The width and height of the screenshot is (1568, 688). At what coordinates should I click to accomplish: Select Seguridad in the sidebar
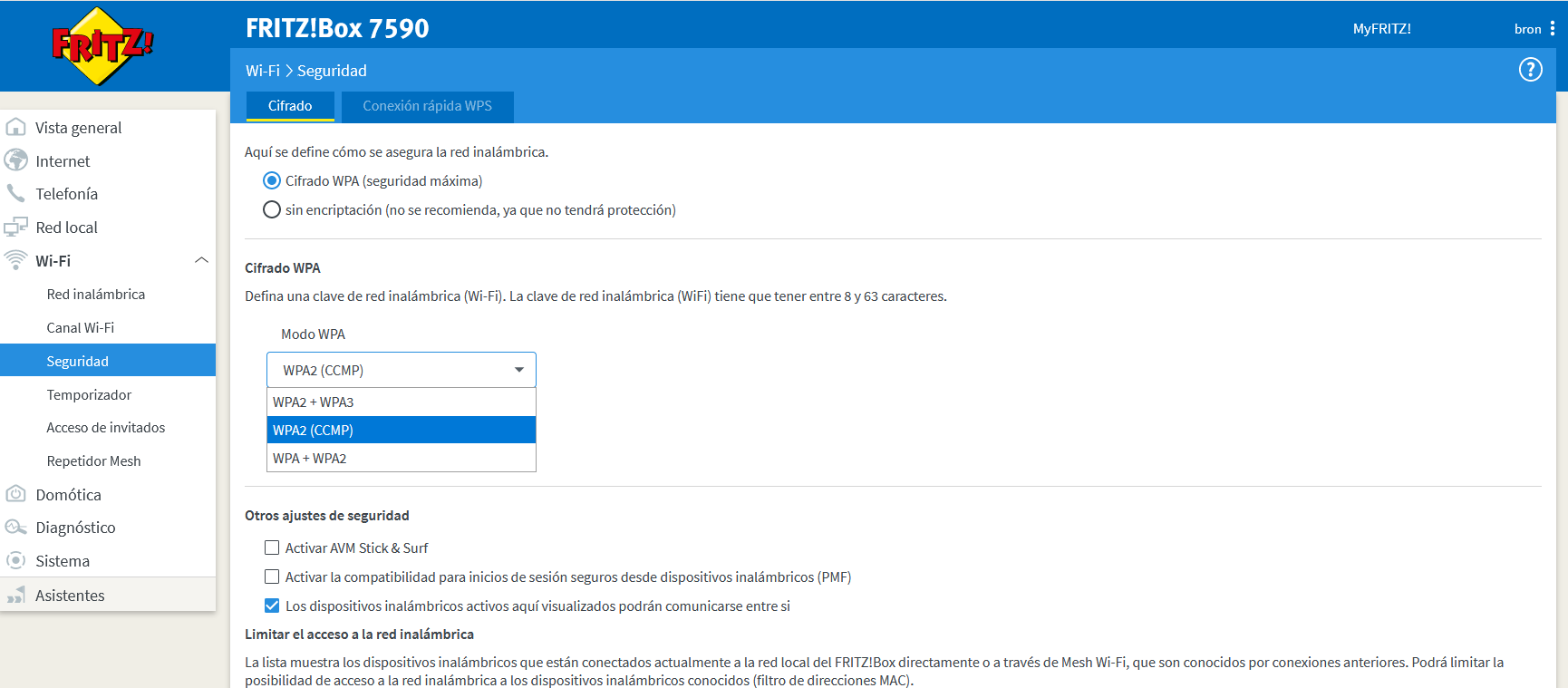108,361
